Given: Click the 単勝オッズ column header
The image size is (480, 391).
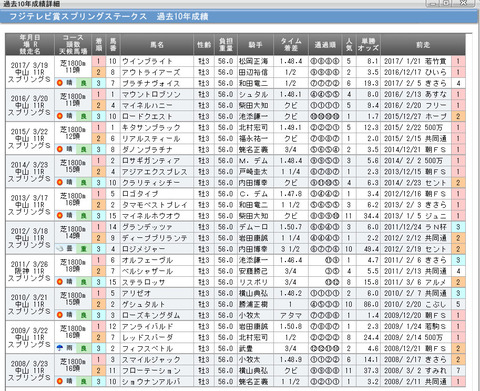Looking at the screenshot, I should tap(368, 45).
